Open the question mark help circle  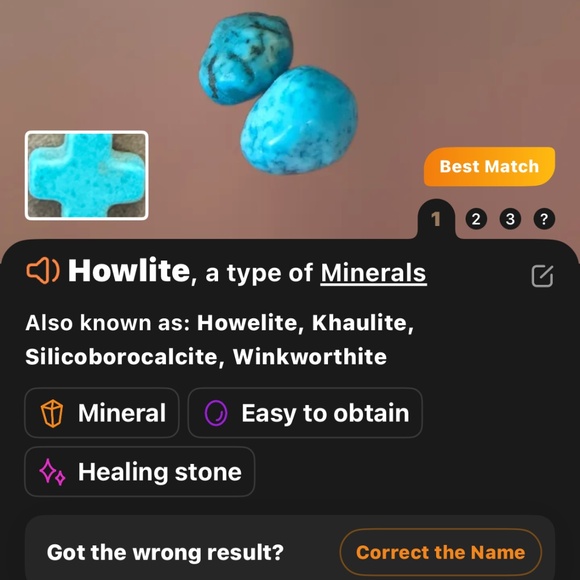pyautogui.click(x=544, y=219)
